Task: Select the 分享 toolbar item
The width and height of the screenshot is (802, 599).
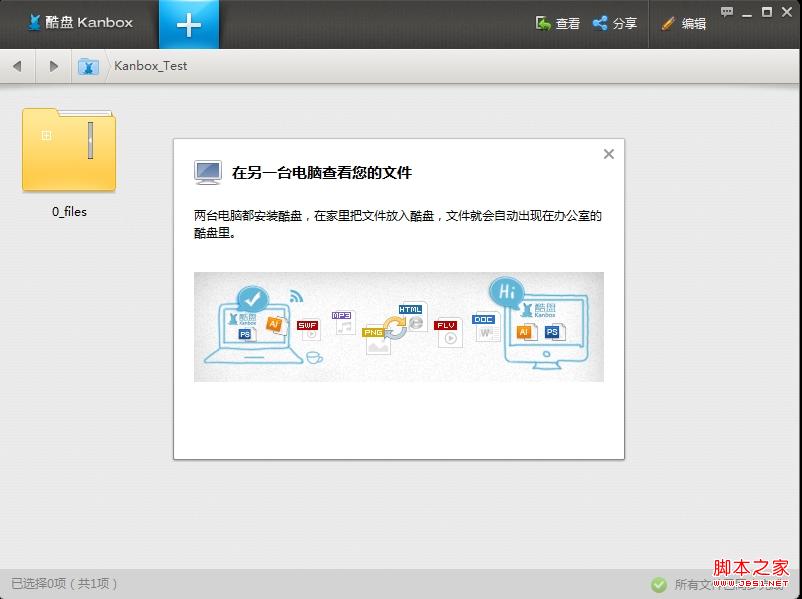Action: coord(622,21)
